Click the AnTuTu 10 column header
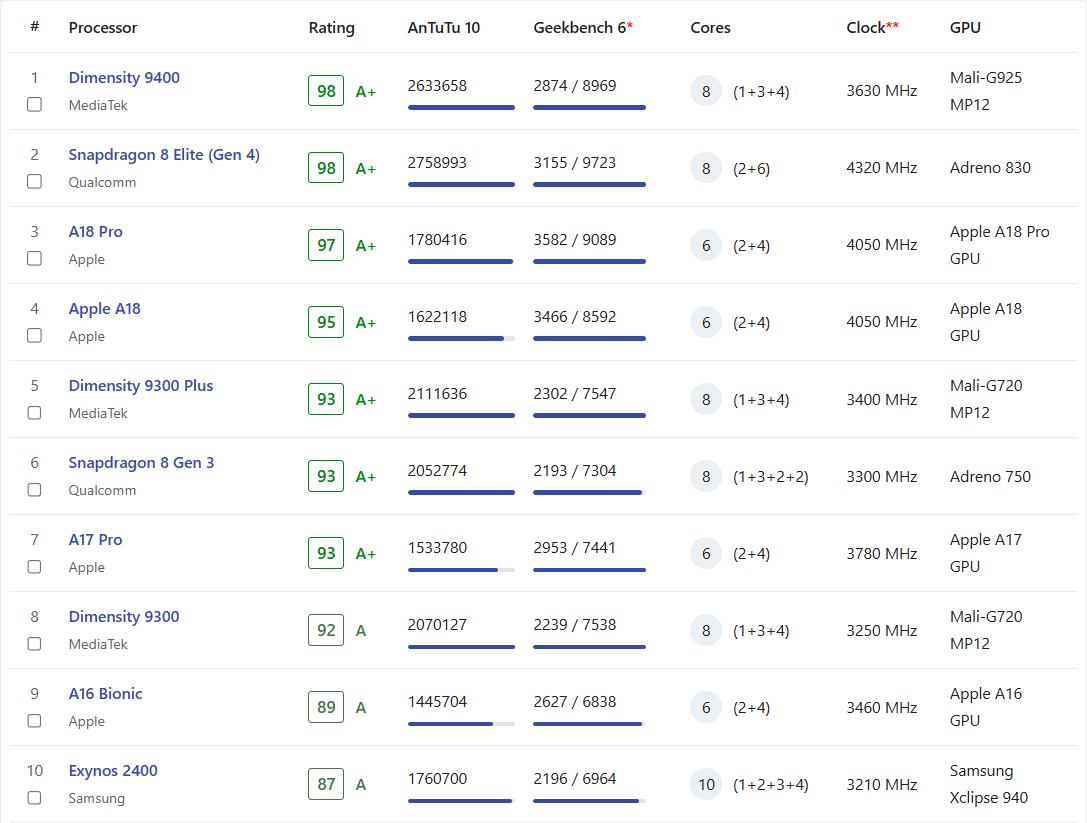The image size is (1087, 823). tap(443, 28)
